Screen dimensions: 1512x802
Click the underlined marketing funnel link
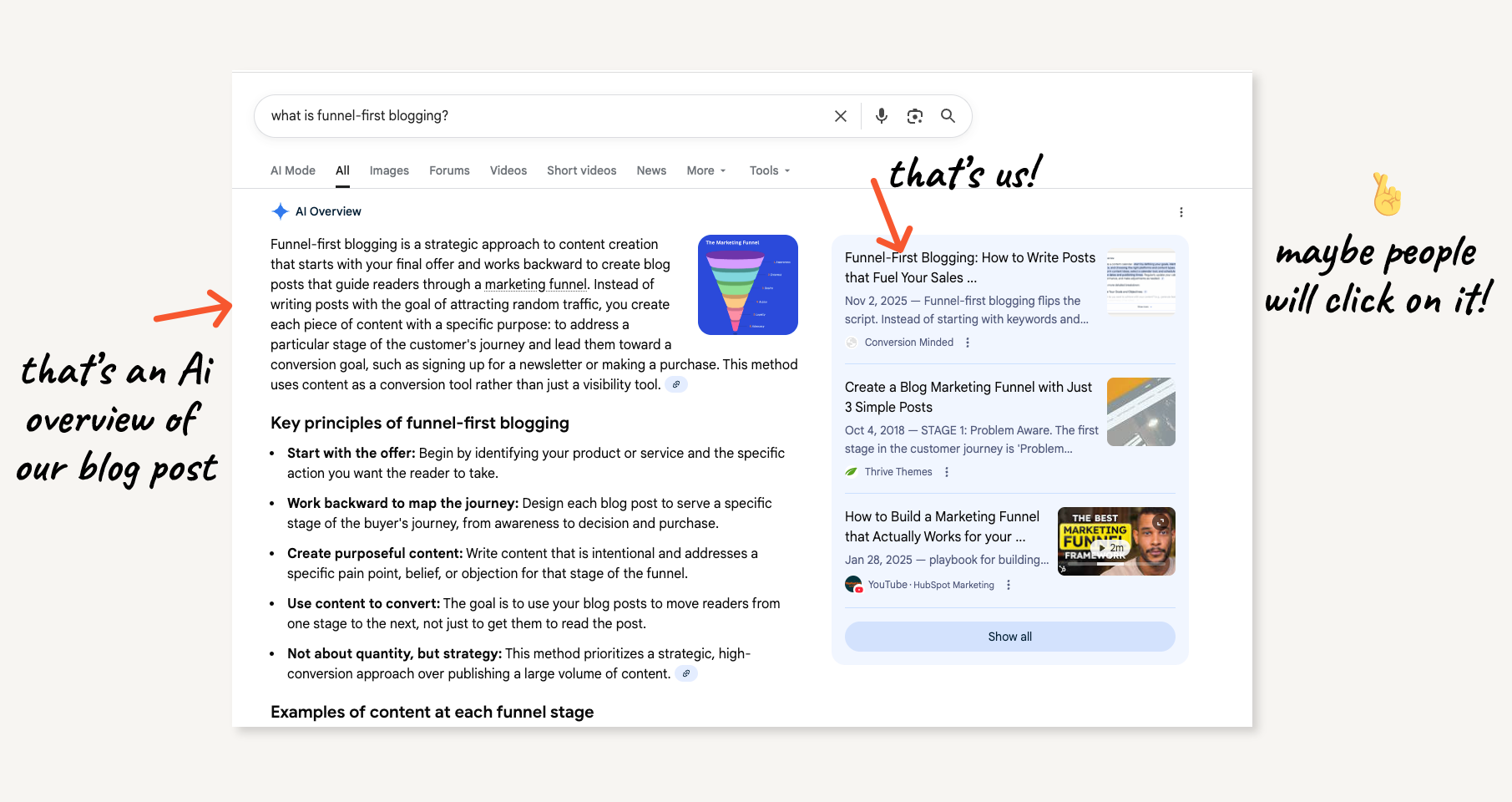point(536,285)
